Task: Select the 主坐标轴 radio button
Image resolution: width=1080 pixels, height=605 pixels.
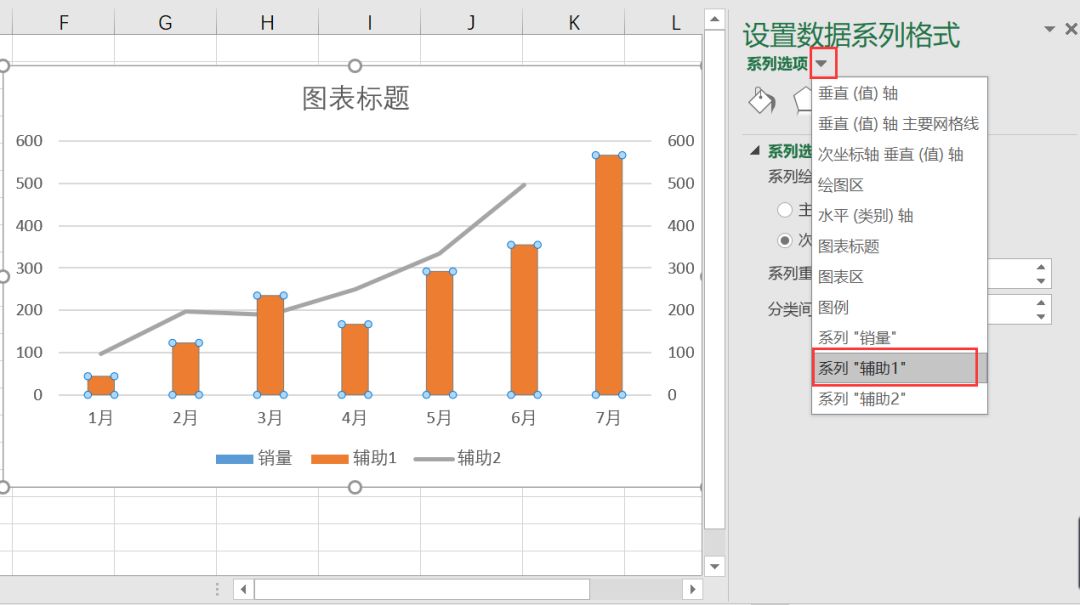Action: tap(786, 210)
